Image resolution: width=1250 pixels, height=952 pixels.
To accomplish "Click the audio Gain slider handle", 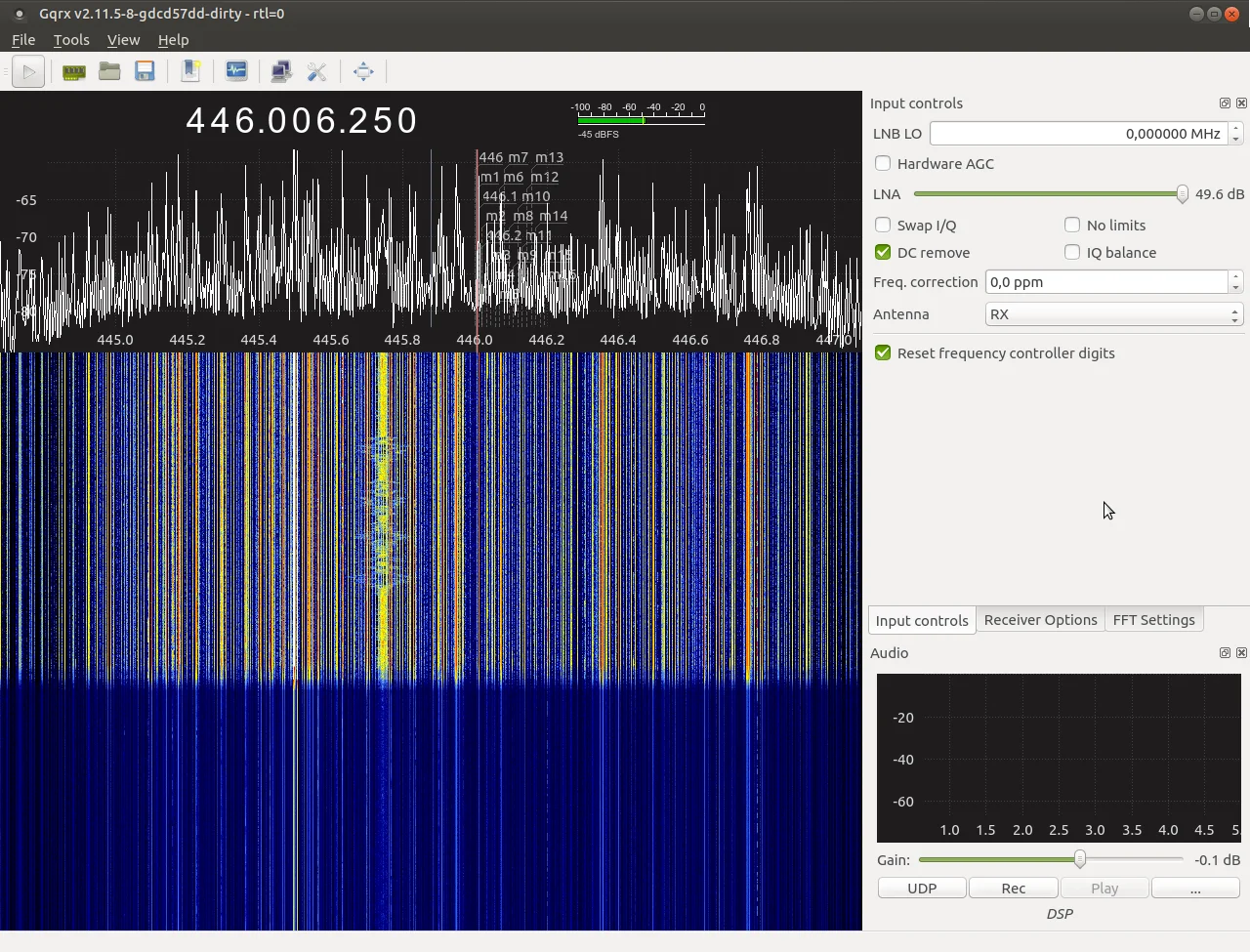I will click(x=1080, y=860).
